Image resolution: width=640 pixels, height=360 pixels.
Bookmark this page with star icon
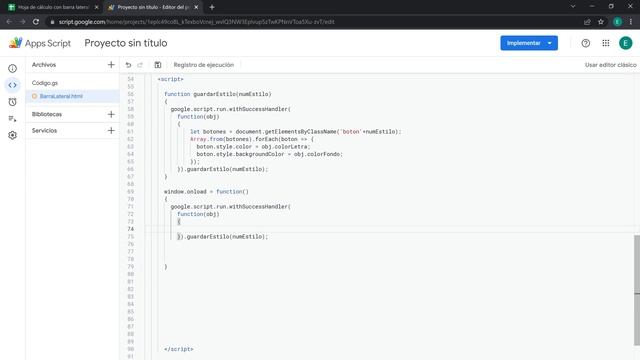coord(601,22)
